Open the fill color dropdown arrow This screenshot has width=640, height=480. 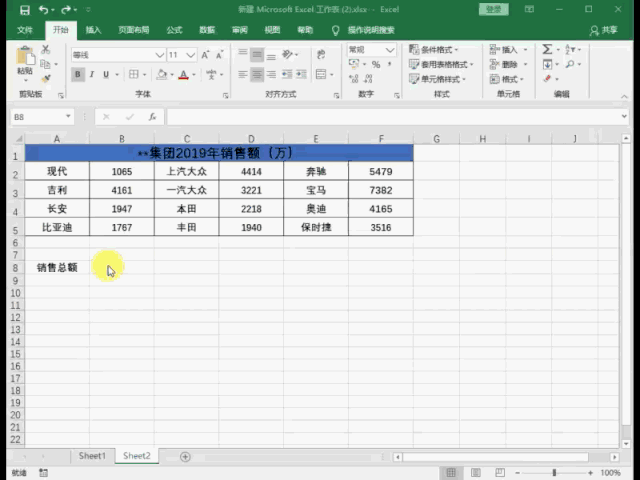click(x=172, y=75)
